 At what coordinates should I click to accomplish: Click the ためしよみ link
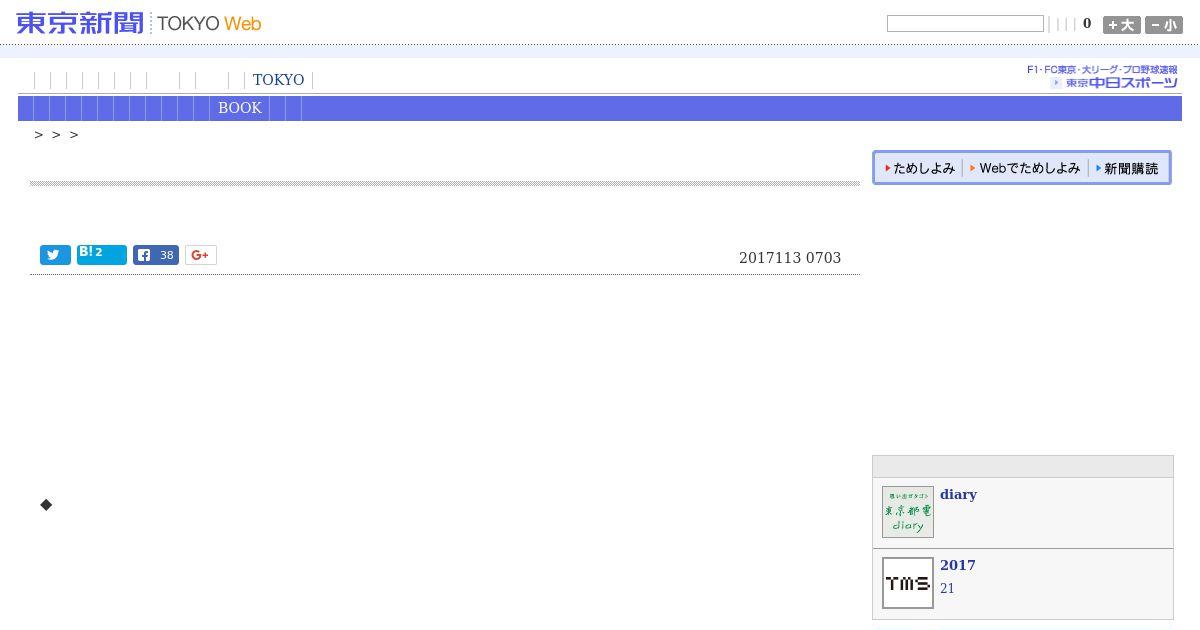coord(920,168)
